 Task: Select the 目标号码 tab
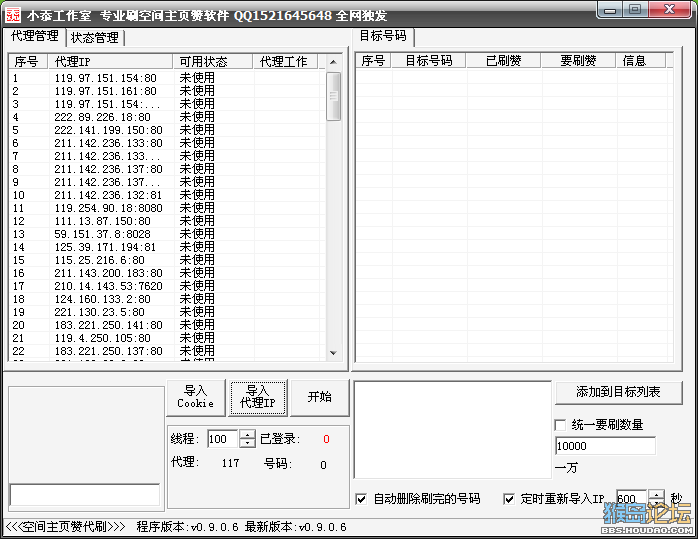click(383, 36)
